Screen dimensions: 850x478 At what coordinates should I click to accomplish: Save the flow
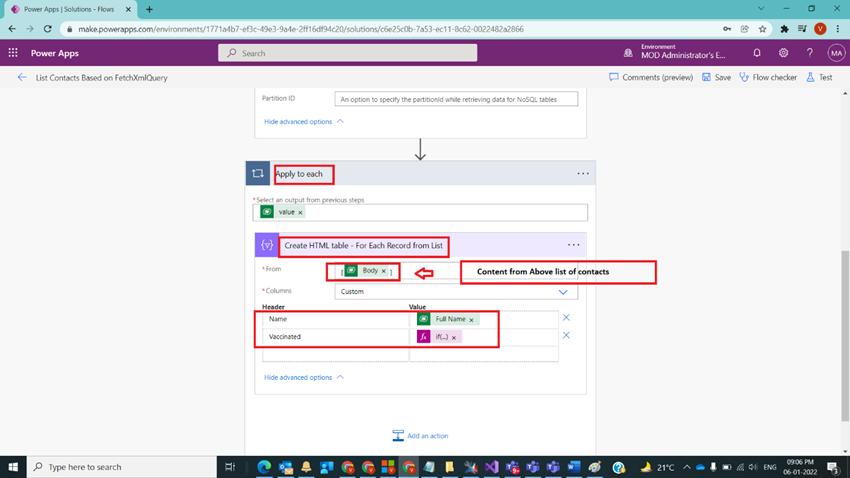(716, 77)
